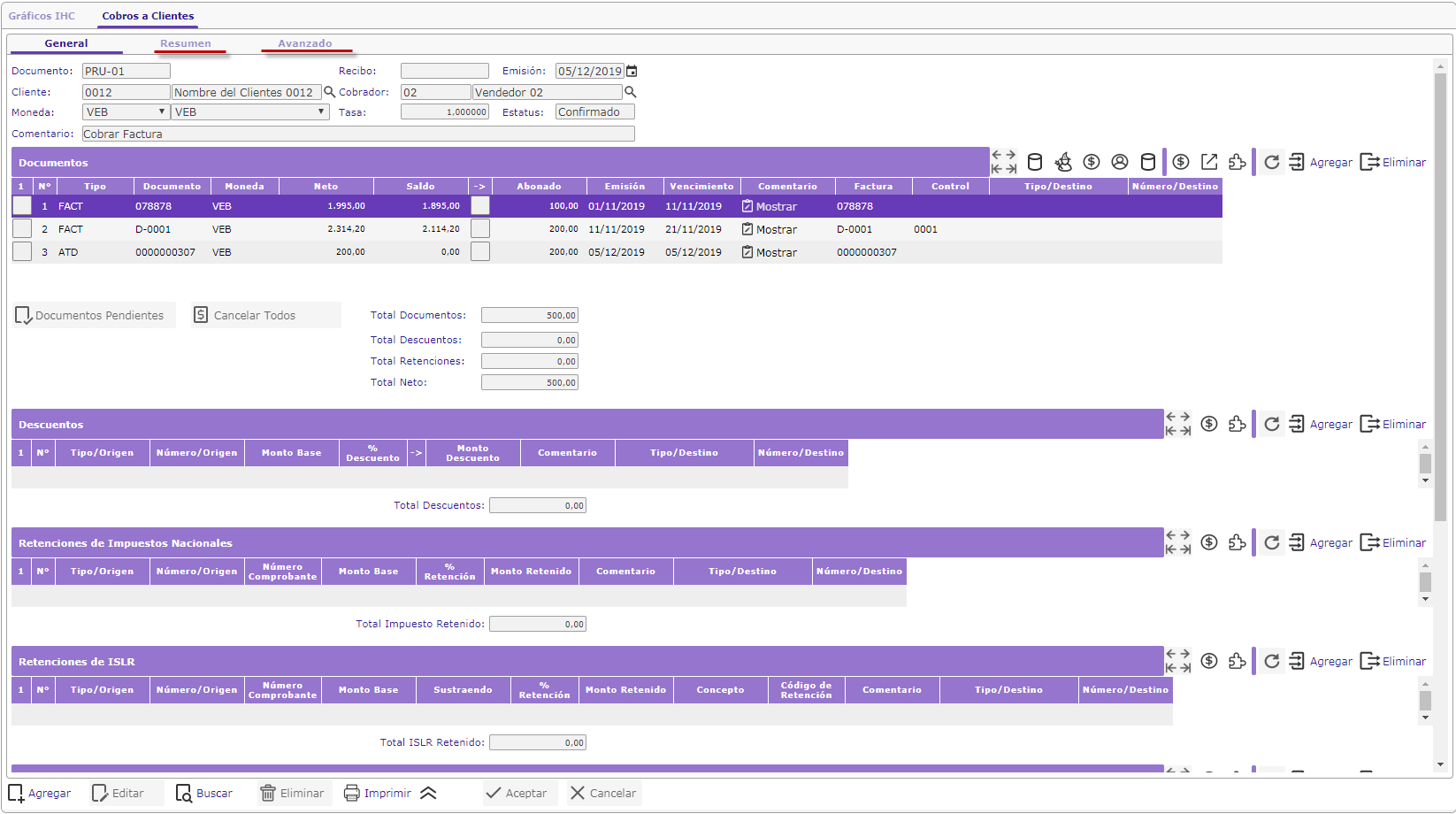Click the dollar icon in Retenciones de Impuestos Nacionales

(x=1209, y=542)
